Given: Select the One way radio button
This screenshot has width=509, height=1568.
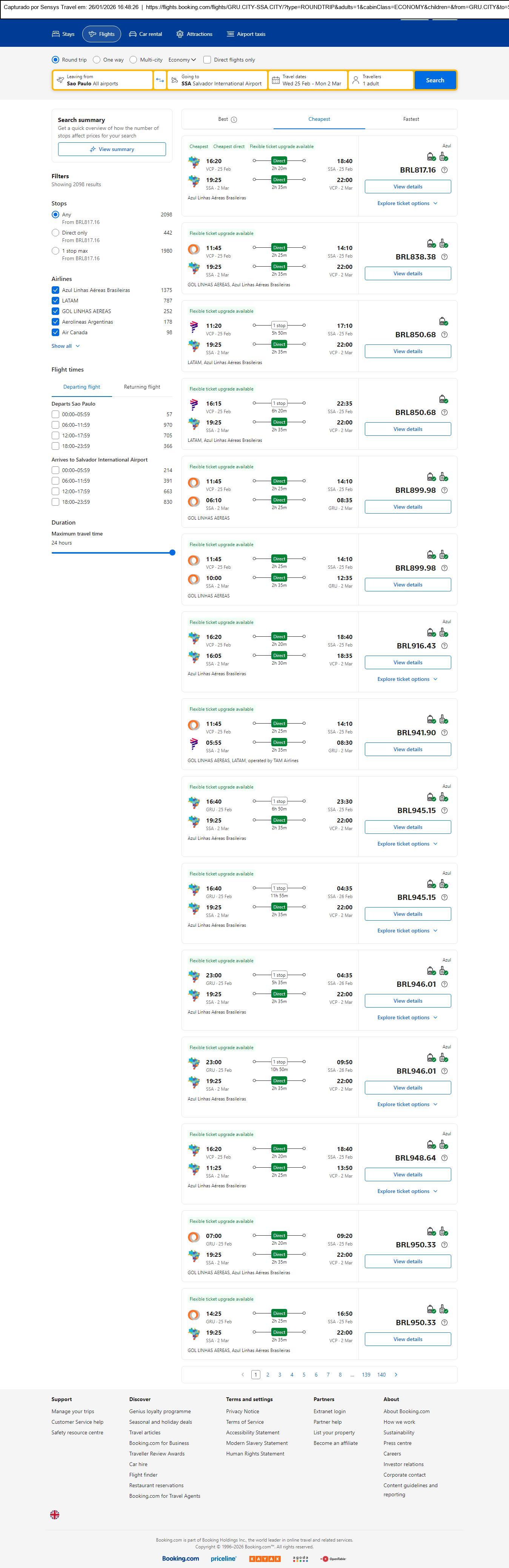Looking at the screenshot, I should pos(97,60).
